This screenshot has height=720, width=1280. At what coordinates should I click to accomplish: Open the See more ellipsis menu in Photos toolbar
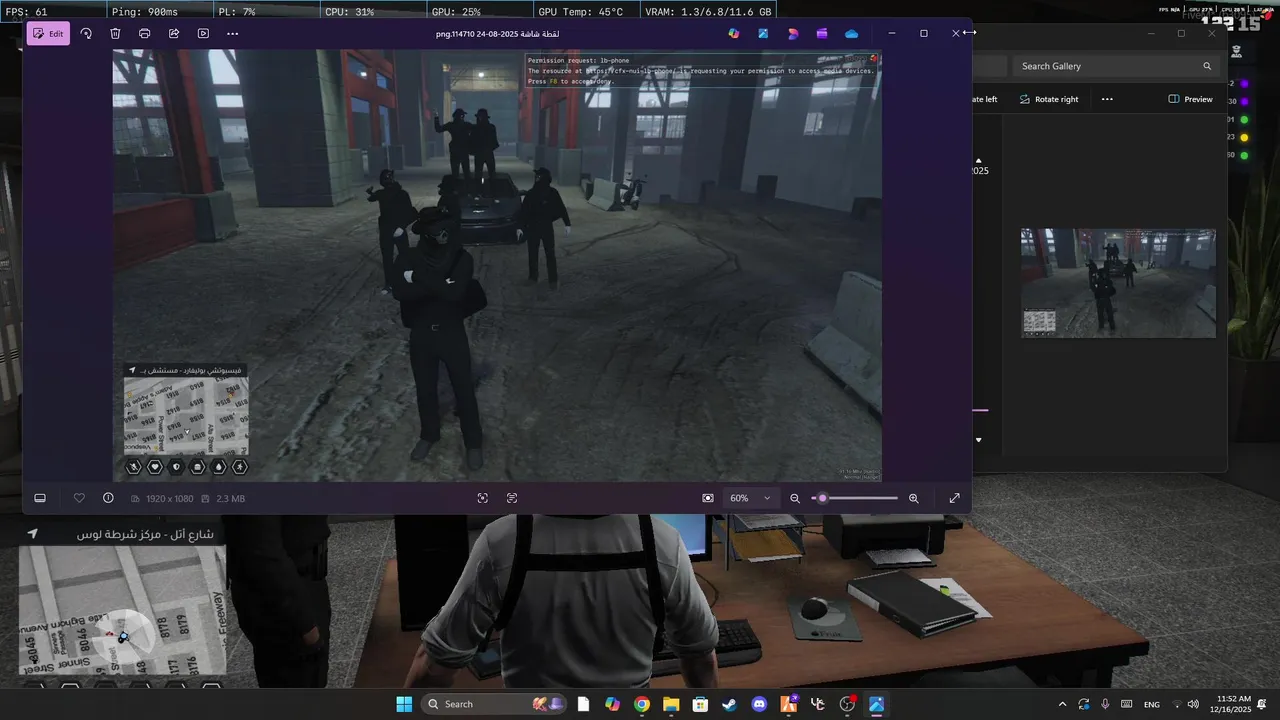[x=233, y=33]
